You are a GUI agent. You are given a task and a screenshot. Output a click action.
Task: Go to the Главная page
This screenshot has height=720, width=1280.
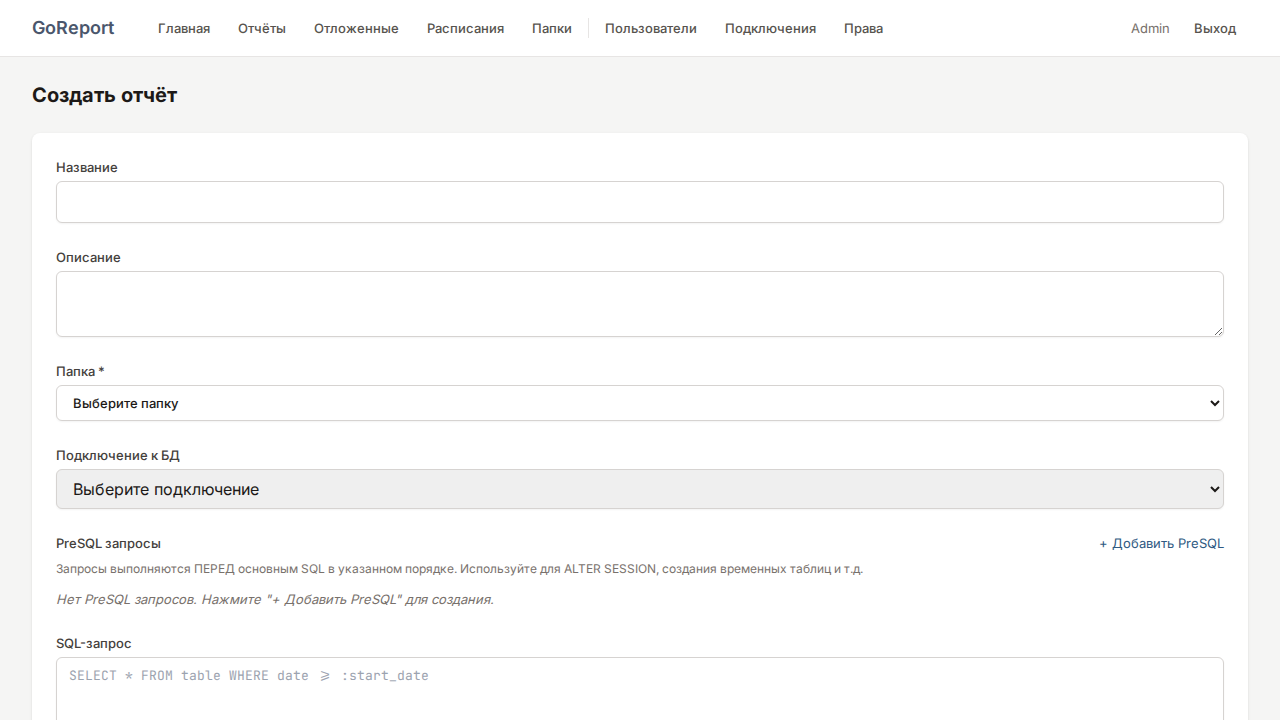(184, 28)
